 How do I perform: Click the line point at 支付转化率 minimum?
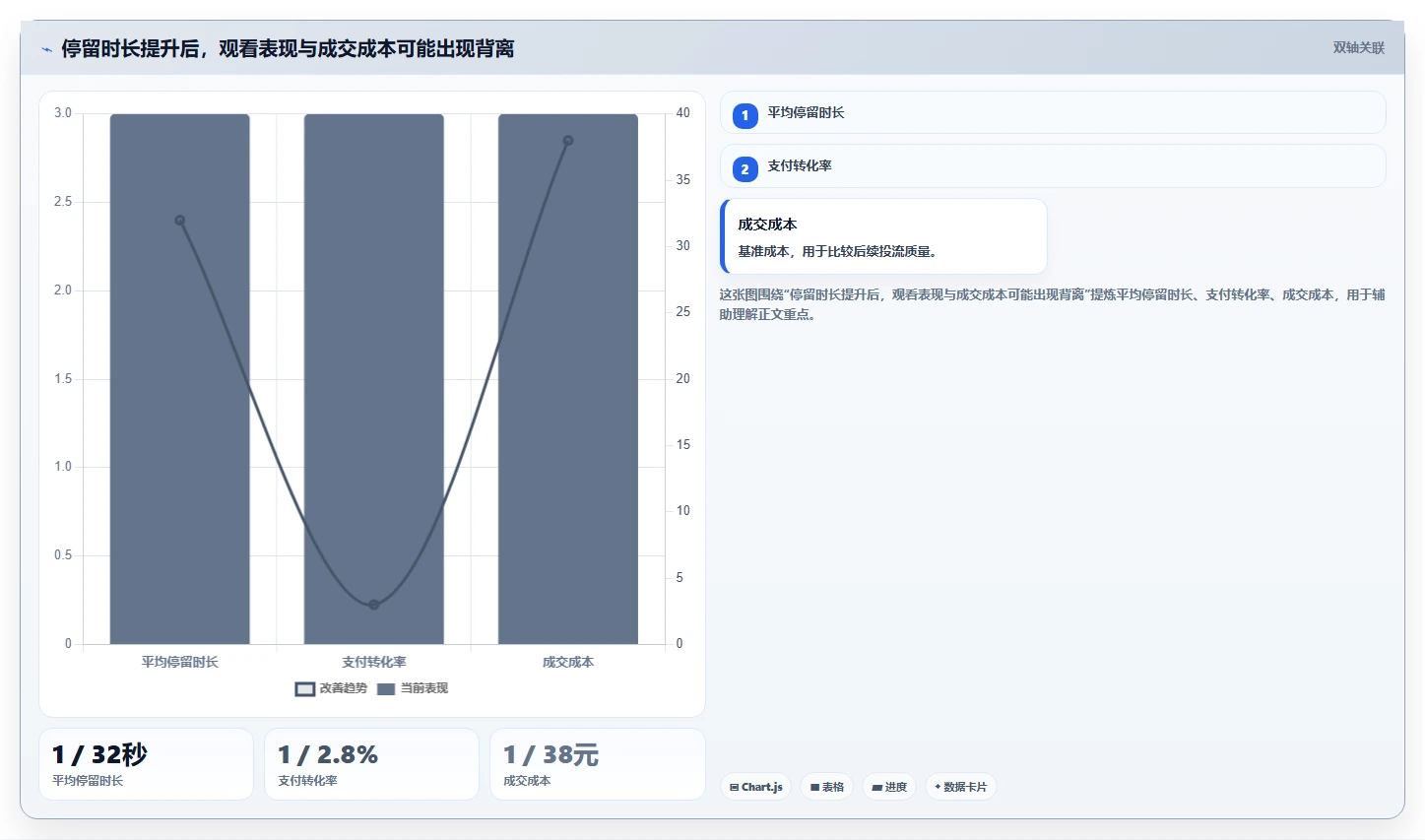click(374, 605)
